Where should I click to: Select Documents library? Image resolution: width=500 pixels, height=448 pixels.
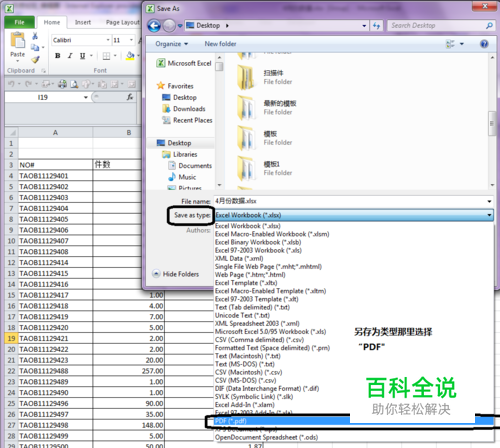point(190,166)
